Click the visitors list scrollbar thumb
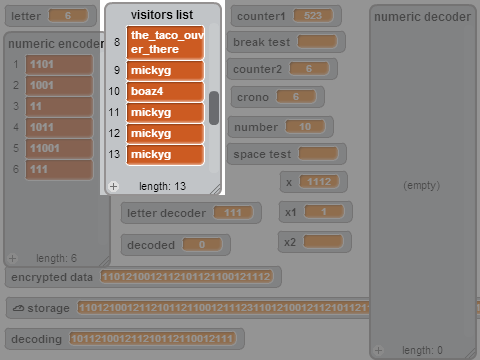This screenshot has width=480, height=360. click(x=214, y=108)
